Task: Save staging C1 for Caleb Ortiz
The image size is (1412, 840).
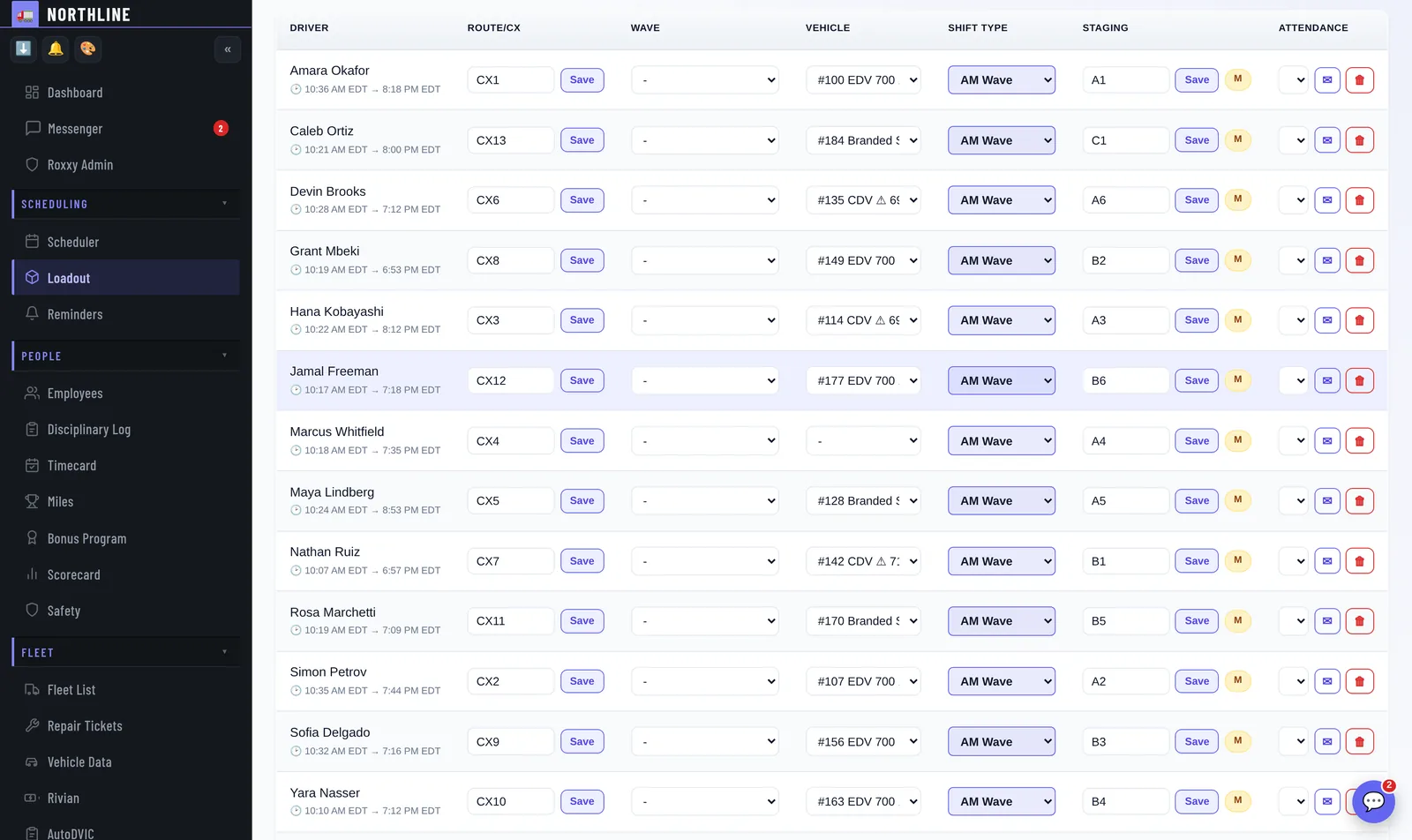Action: pyautogui.click(x=1197, y=140)
